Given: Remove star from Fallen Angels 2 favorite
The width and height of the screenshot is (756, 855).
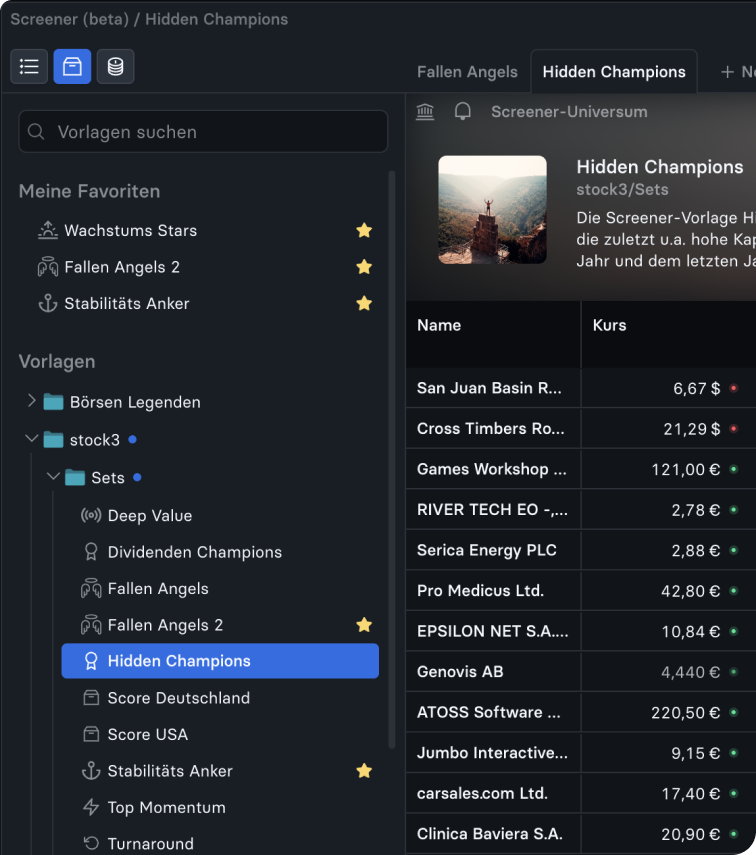Looking at the screenshot, I should click(364, 267).
